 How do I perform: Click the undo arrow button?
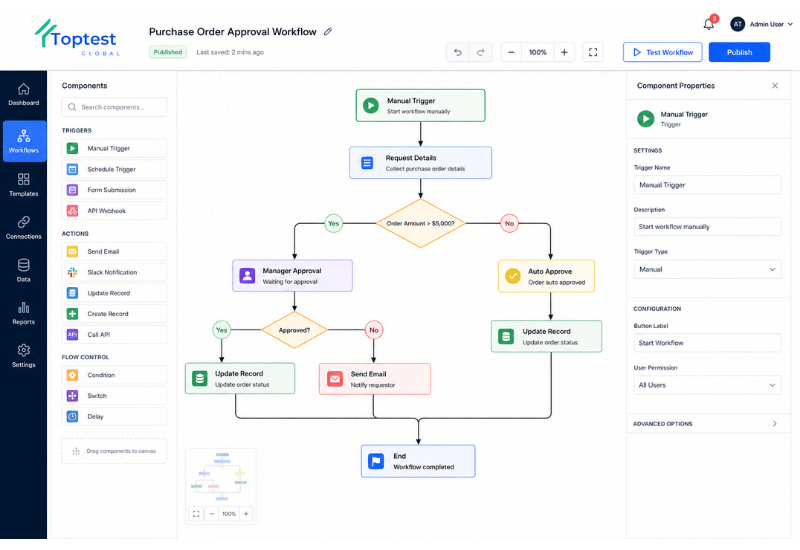click(458, 52)
